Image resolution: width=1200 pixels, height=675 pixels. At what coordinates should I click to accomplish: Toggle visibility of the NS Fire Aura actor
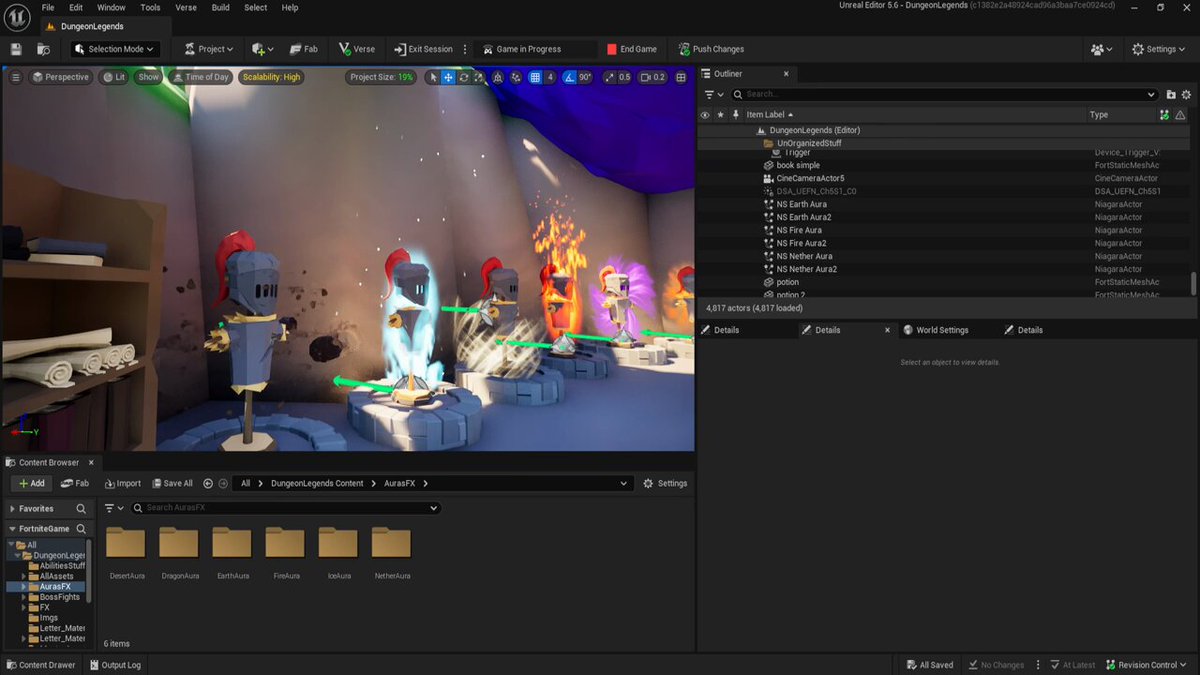(704, 230)
